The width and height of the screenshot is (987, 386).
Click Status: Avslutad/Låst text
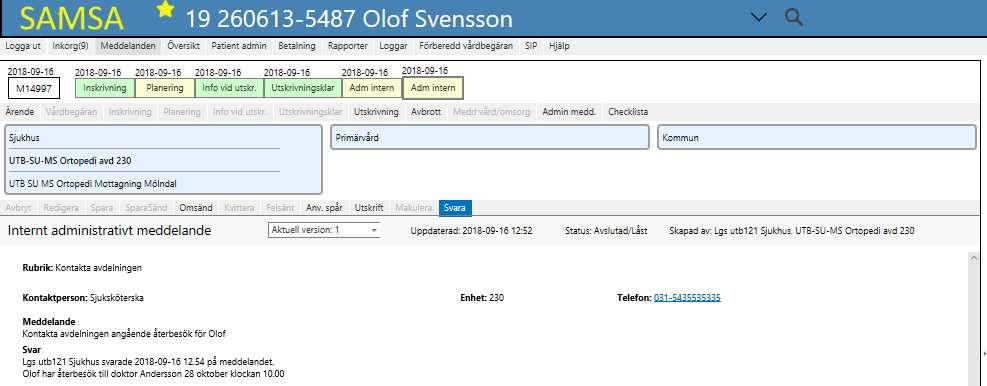(606, 231)
